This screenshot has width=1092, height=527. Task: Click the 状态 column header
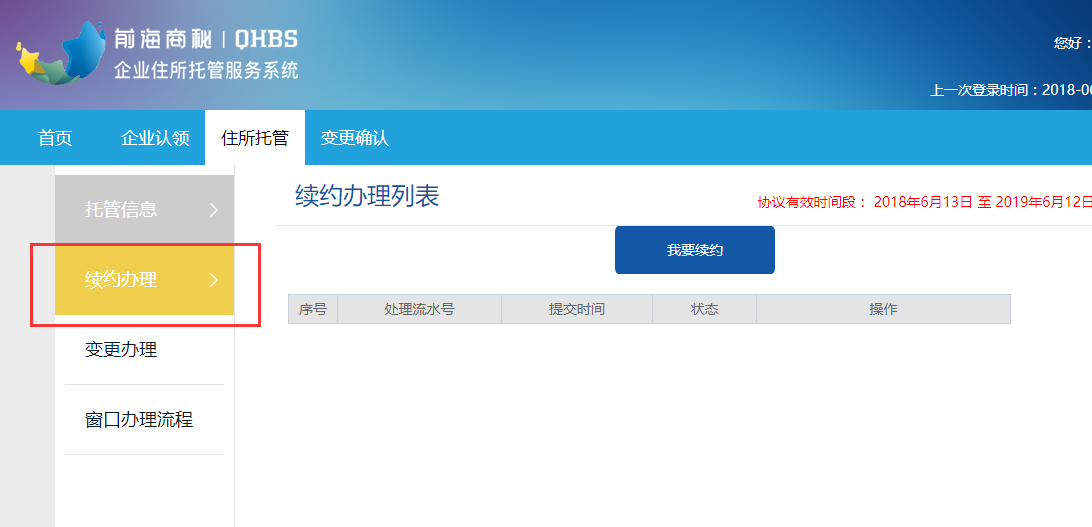704,310
